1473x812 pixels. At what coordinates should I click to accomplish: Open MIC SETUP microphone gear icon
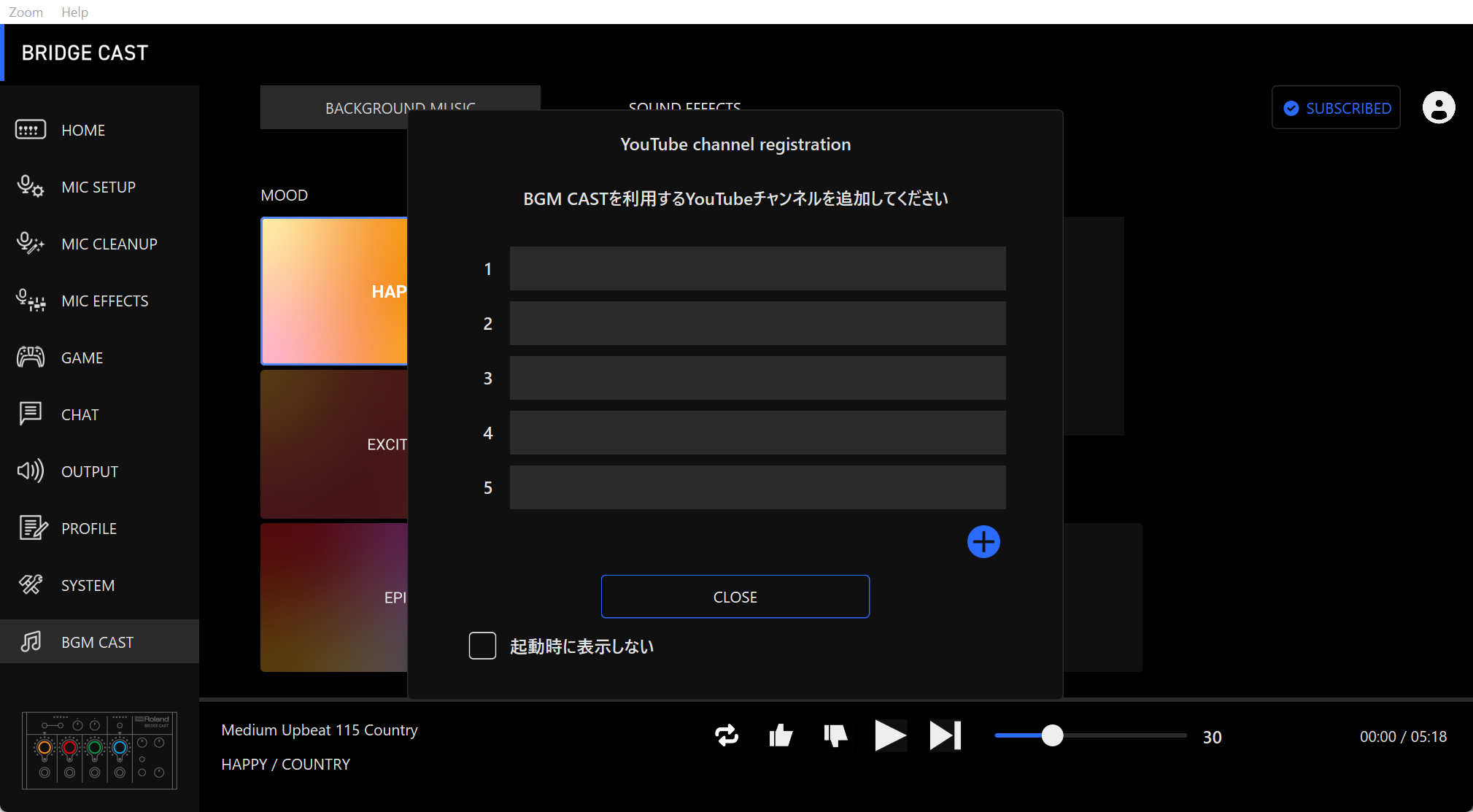point(31,187)
